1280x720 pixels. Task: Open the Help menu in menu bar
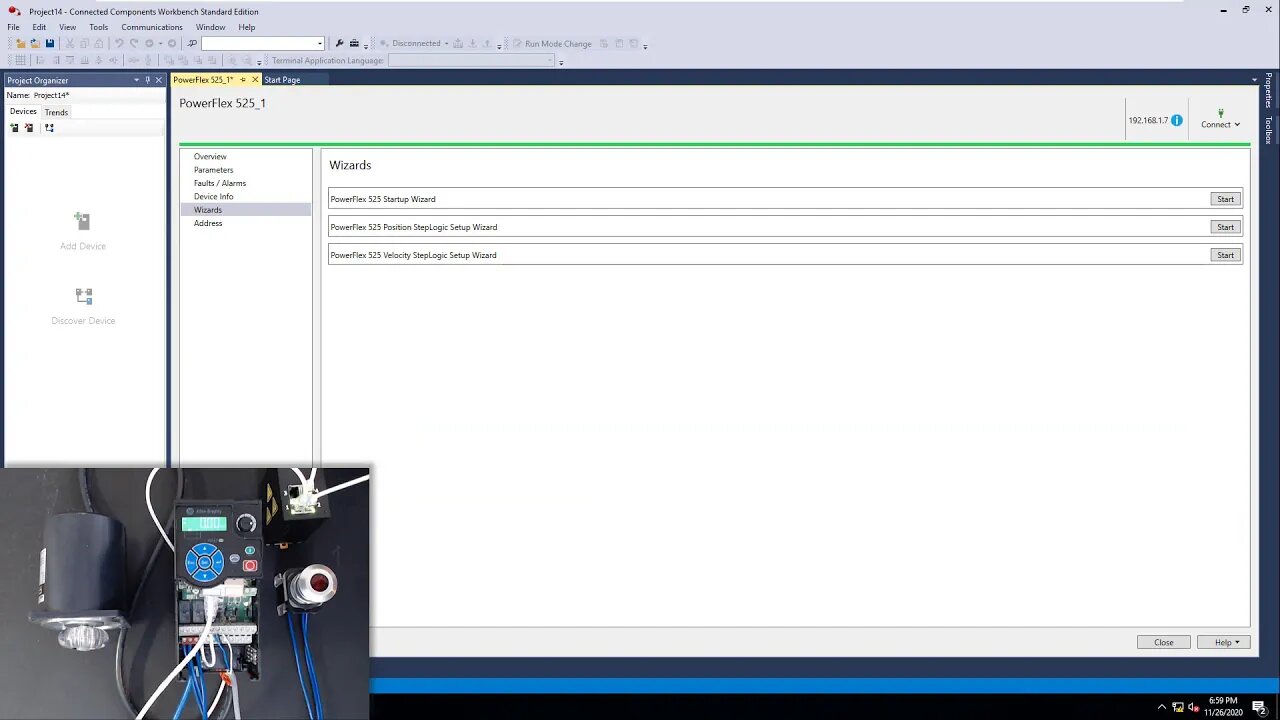(x=247, y=27)
